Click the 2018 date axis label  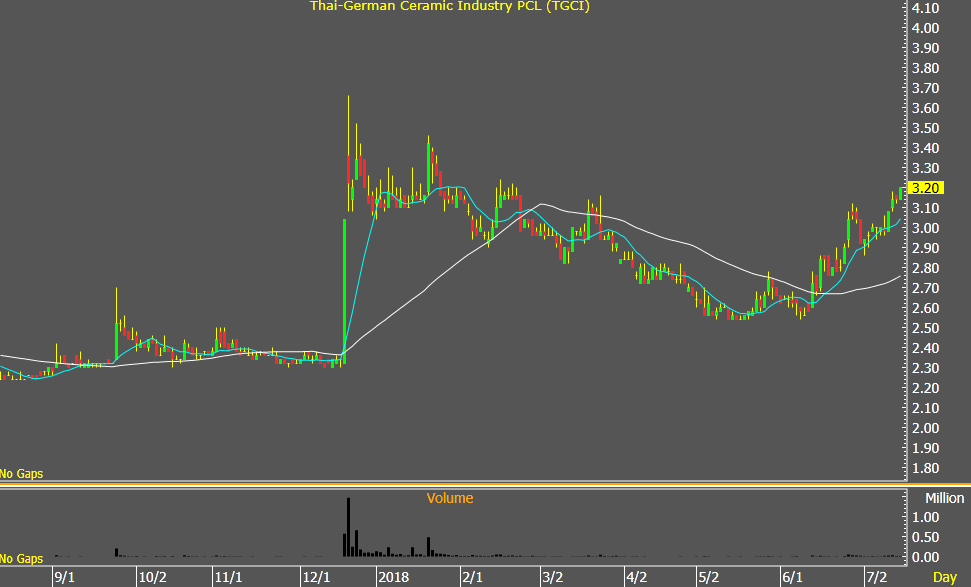click(x=394, y=577)
